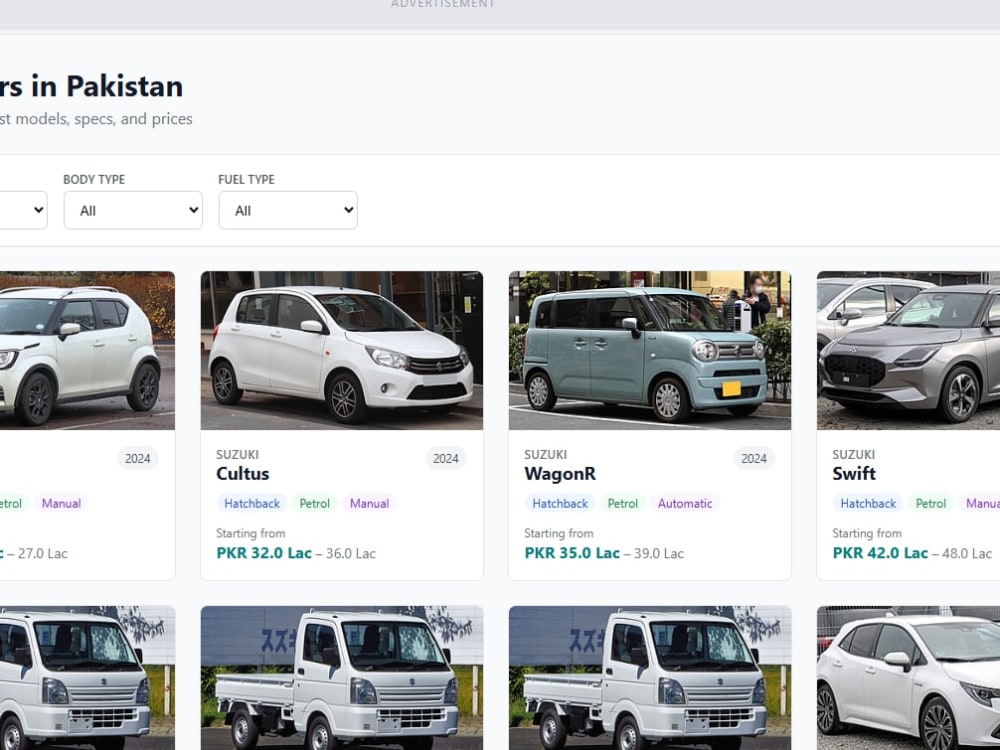This screenshot has width=1000, height=750.
Task: Open the partially visible dropdown left of Body Type
Action: click(23, 210)
